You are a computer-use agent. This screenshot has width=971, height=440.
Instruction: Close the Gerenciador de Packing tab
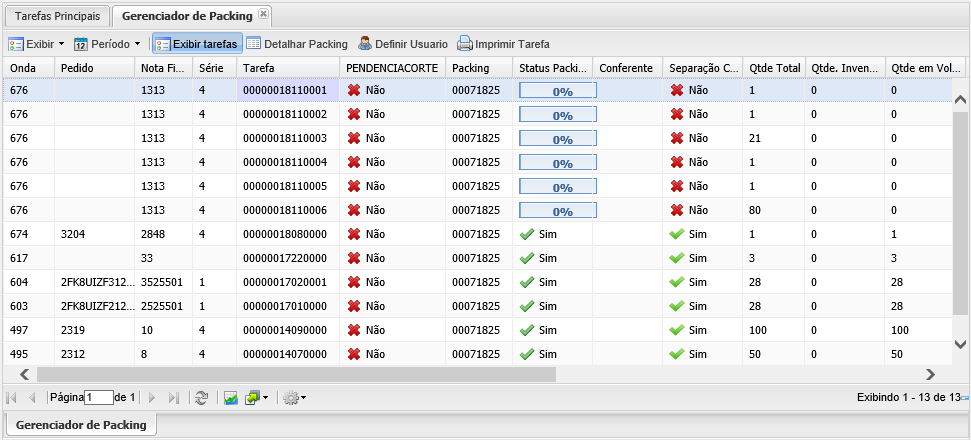click(263, 14)
